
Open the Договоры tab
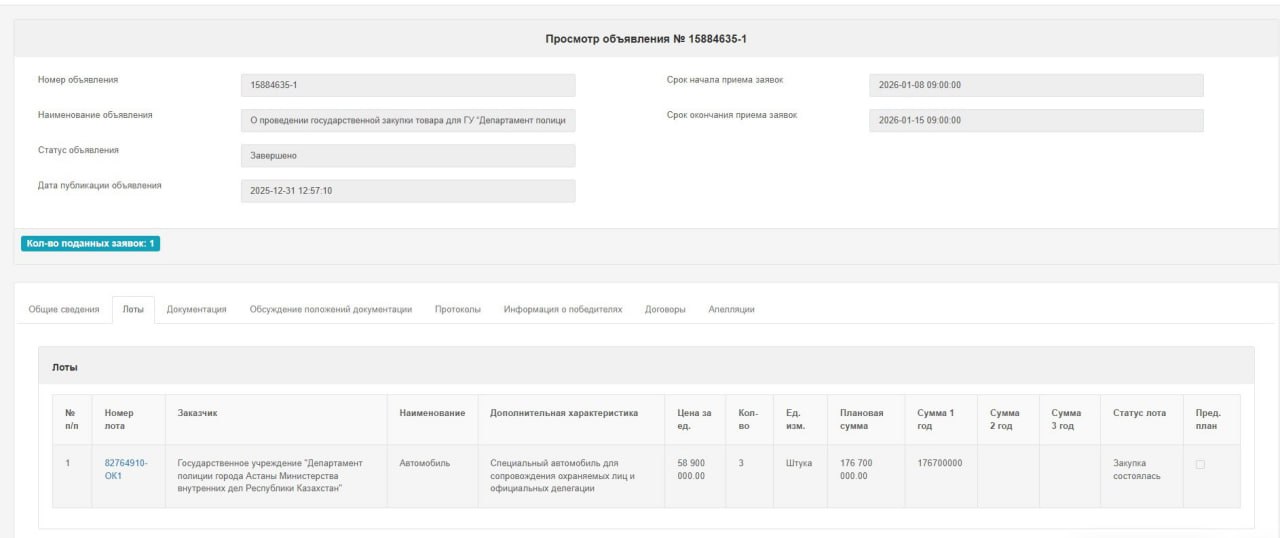coord(665,309)
